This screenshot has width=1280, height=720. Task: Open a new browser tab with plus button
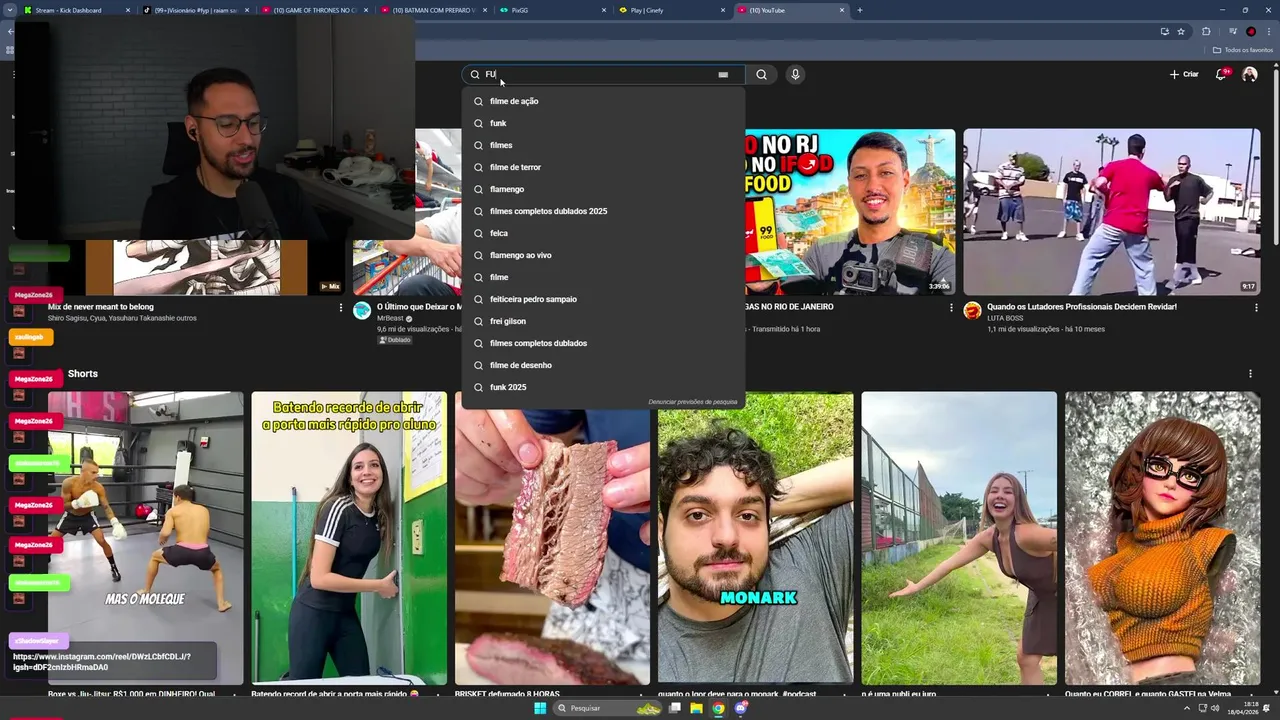click(860, 10)
